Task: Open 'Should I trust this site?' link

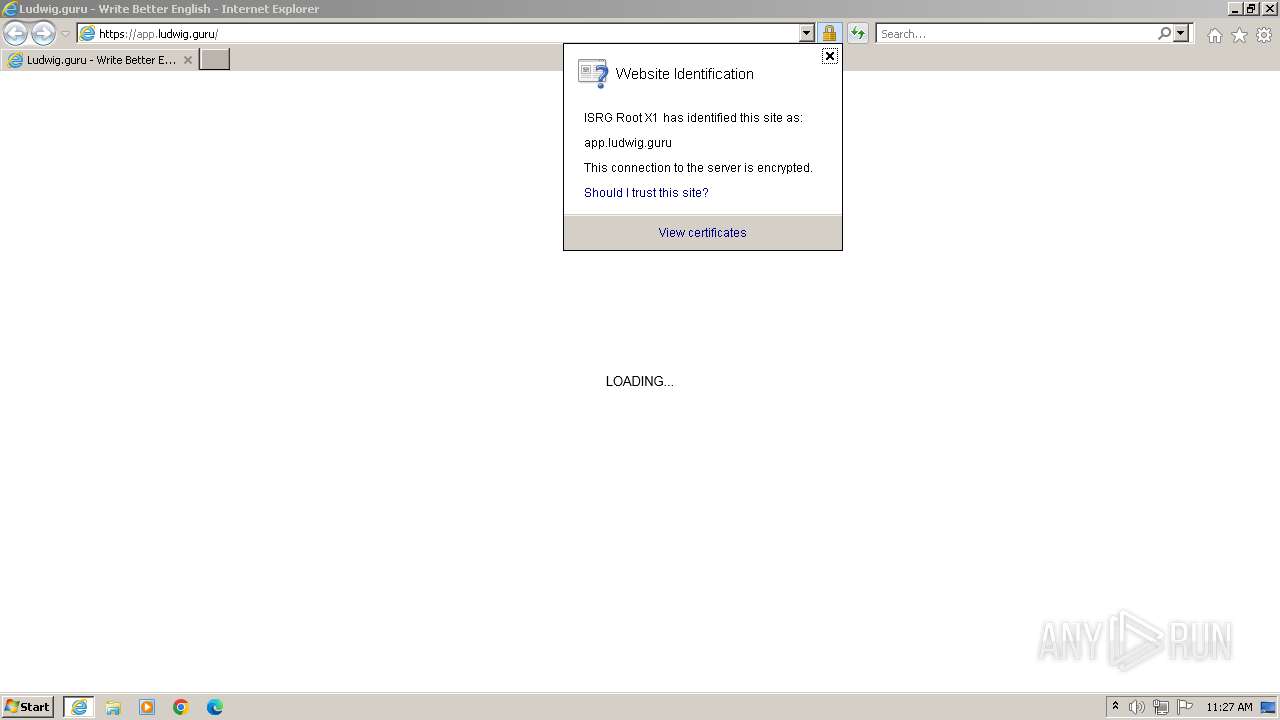Action: coord(646,193)
